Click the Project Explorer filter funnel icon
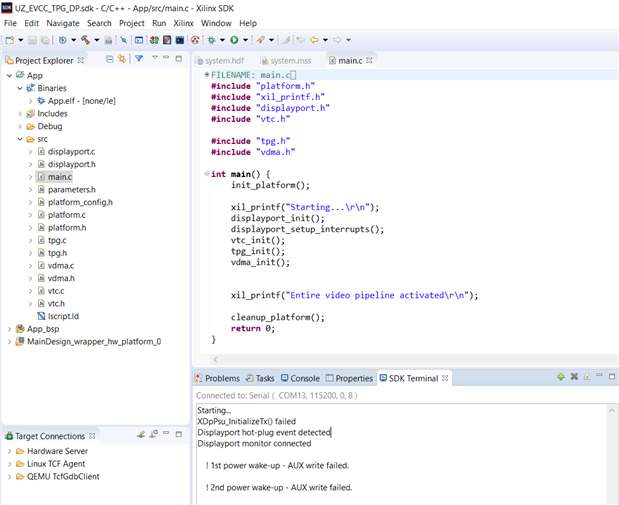This screenshot has width=619, height=505. [139, 60]
